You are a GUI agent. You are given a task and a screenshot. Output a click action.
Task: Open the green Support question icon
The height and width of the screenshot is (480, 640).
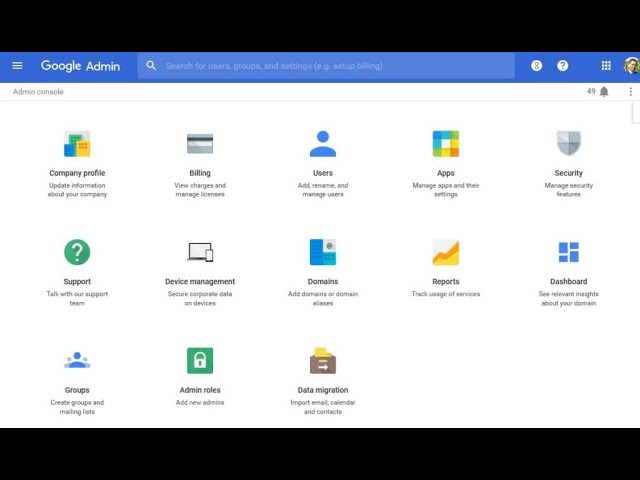[77, 252]
